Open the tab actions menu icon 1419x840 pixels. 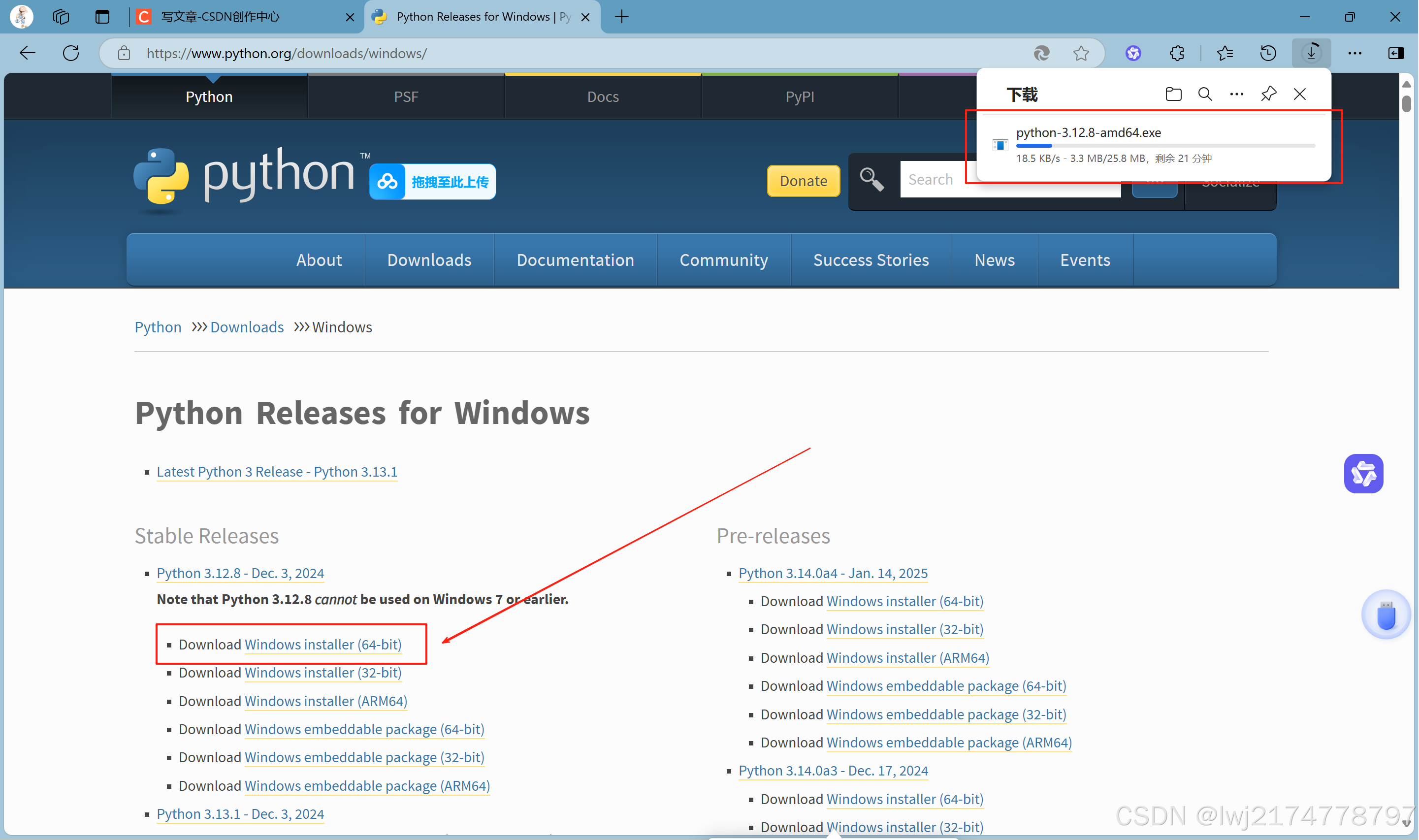click(x=102, y=17)
